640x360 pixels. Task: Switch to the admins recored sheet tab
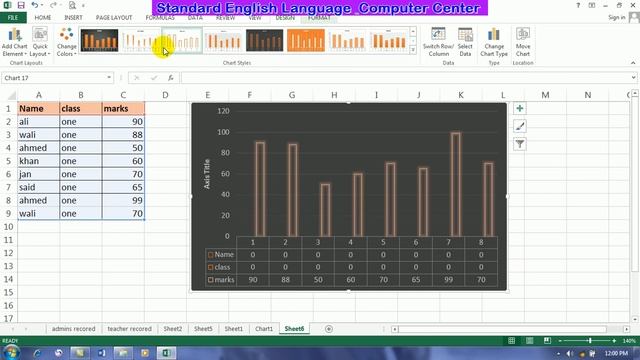pyautogui.click(x=73, y=329)
